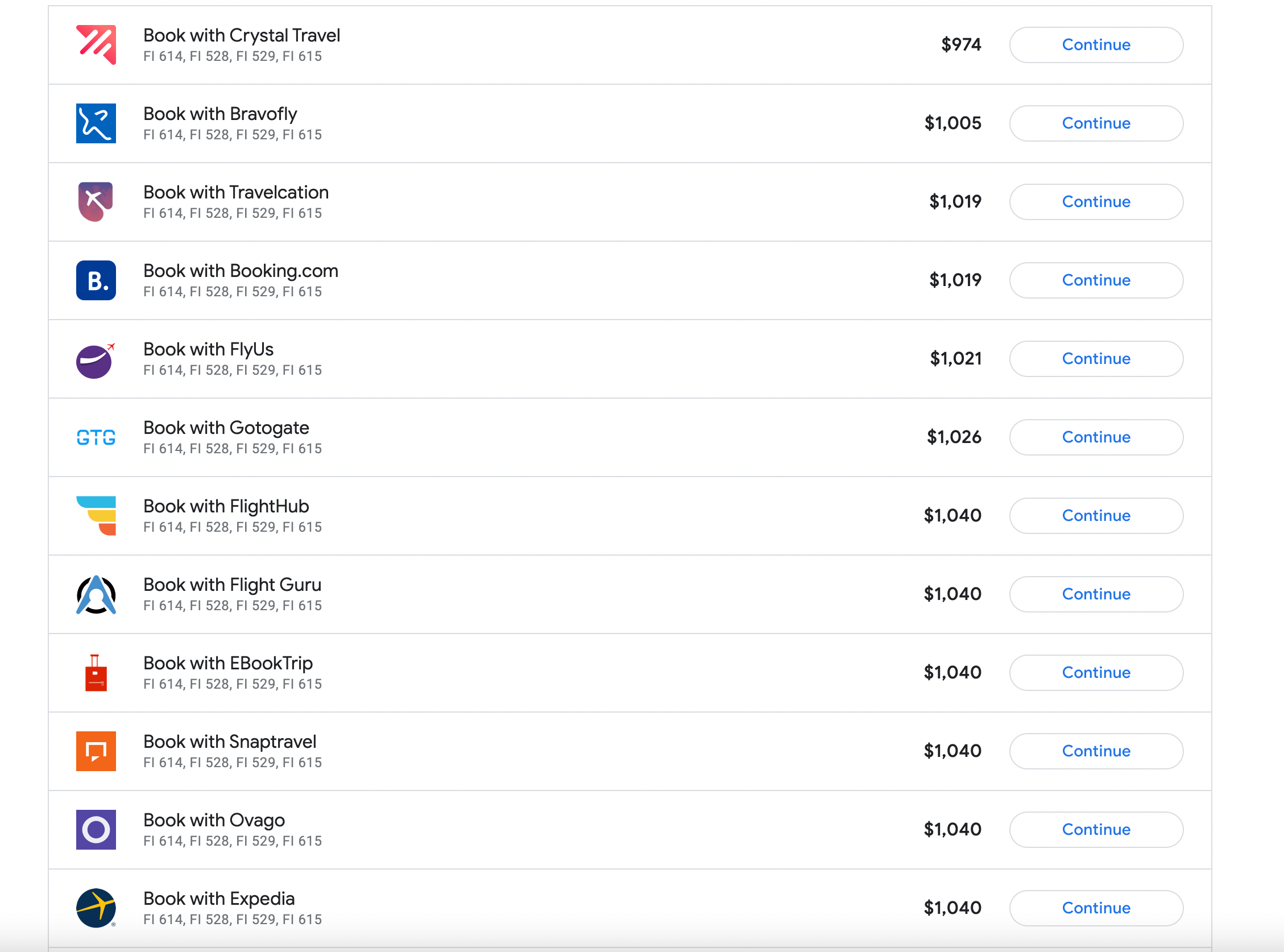1284x952 pixels.
Task: Continue booking with Expedia
Action: point(1096,908)
